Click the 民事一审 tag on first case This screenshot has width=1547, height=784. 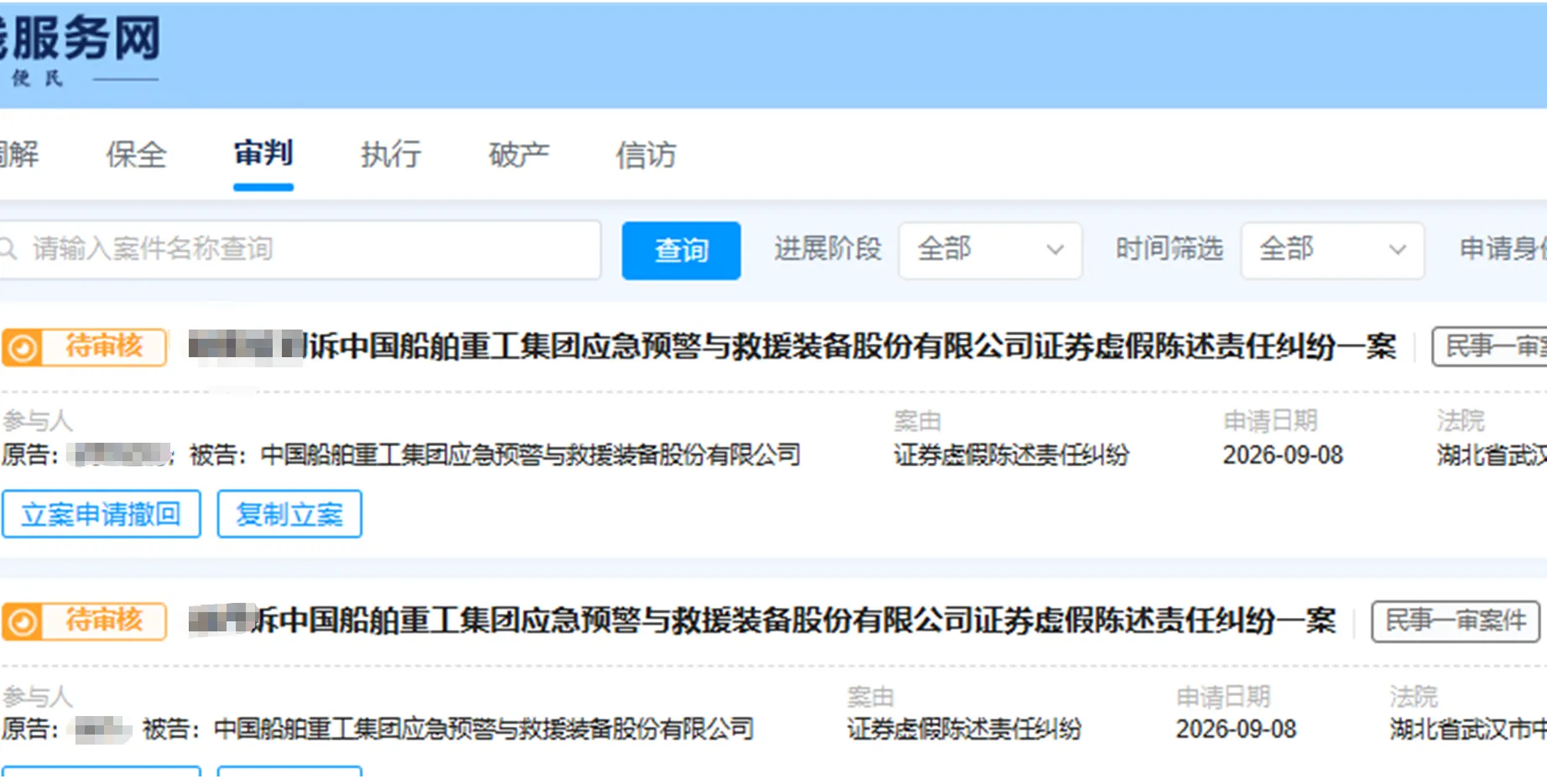pos(1490,346)
